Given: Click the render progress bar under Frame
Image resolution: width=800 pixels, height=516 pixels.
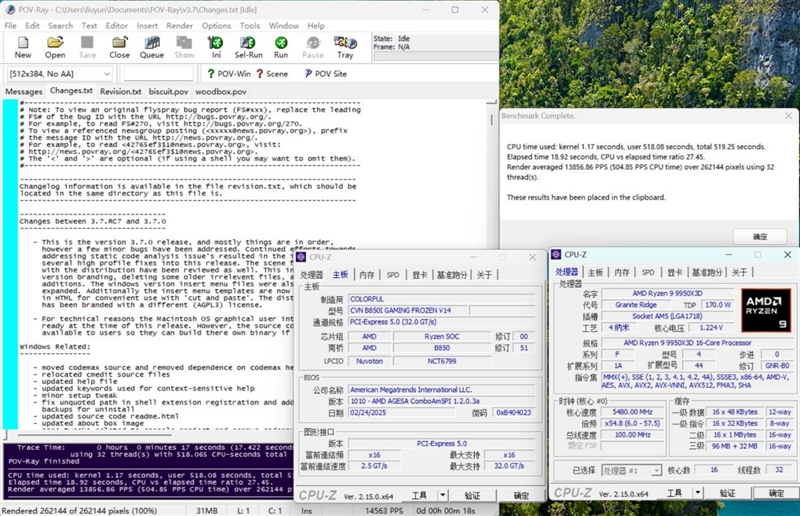Looking at the screenshot, I should (435, 56).
